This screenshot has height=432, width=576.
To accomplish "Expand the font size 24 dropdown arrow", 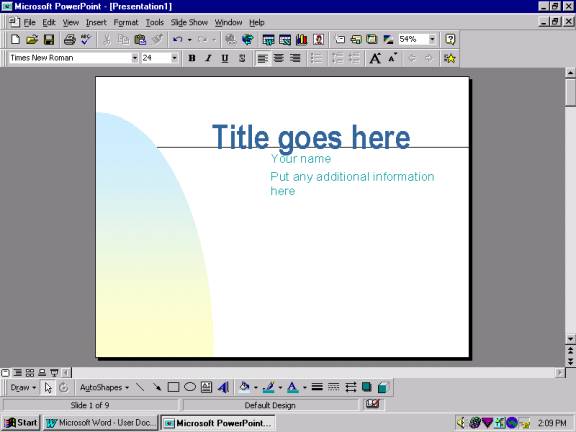I will pyautogui.click(x=174, y=58).
